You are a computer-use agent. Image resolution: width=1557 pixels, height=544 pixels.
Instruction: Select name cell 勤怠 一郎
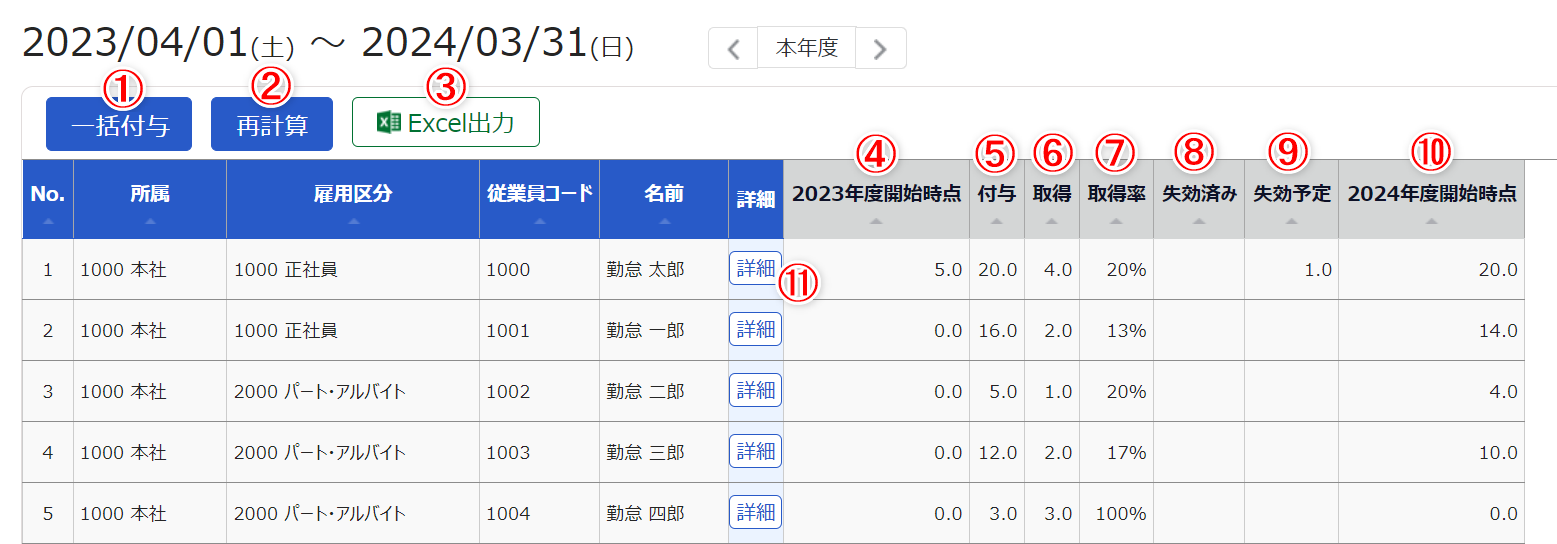point(664,330)
